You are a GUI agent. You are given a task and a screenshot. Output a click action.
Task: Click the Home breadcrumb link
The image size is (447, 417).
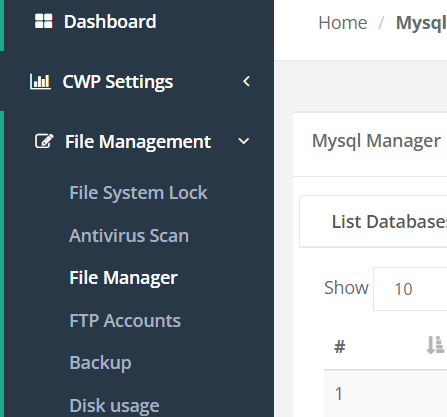(x=343, y=23)
